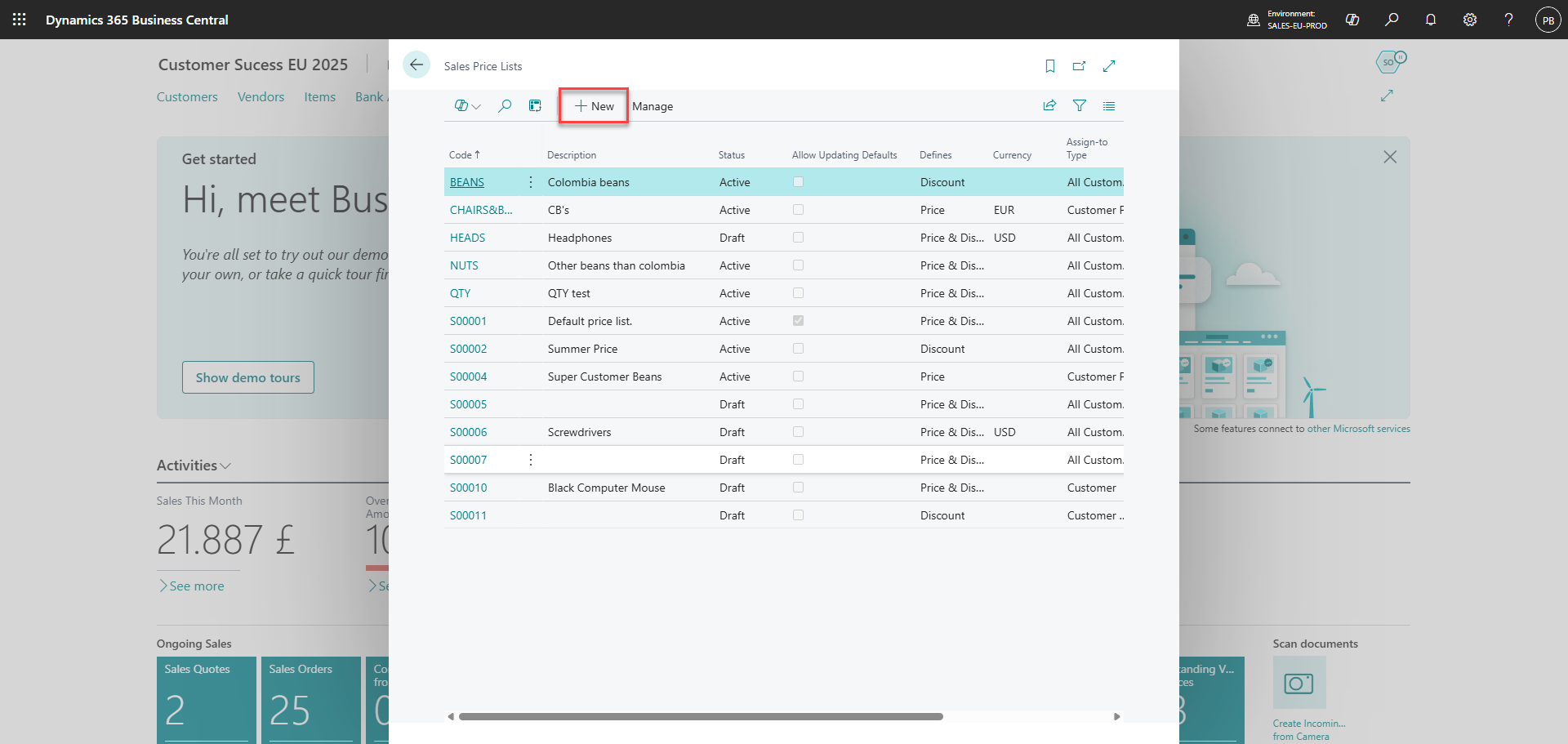Open the Customers navigation item

click(187, 96)
